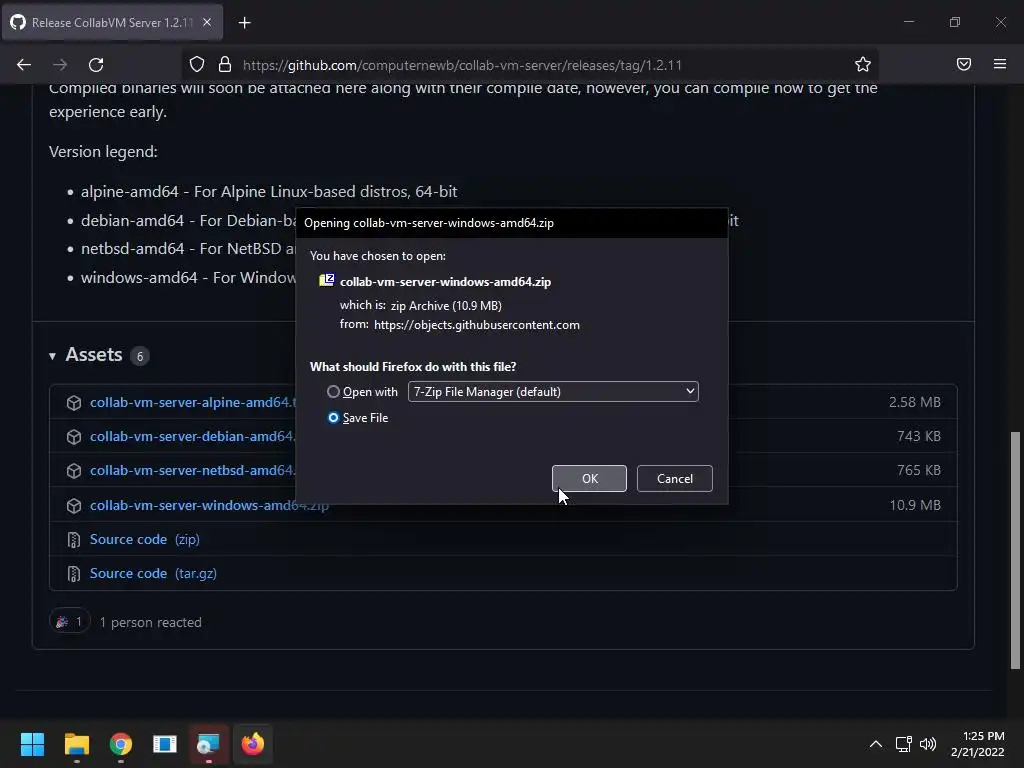The width and height of the screenshot is (1024, 768).
Task: Open collab-vm-server-netbsd-amd64 asset link
Action: (x=193, y=470)
